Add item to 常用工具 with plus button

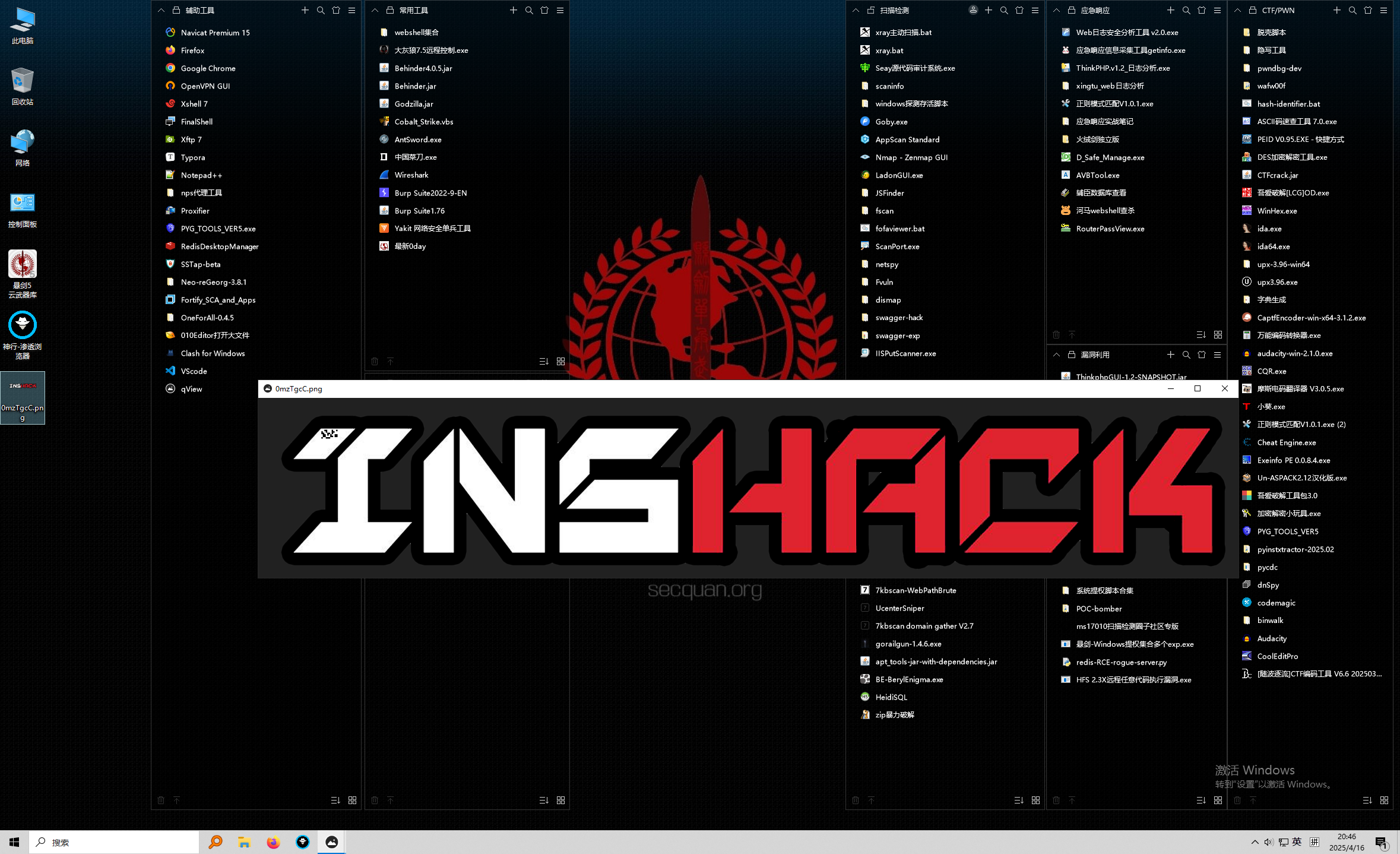(x=513, y=10)
